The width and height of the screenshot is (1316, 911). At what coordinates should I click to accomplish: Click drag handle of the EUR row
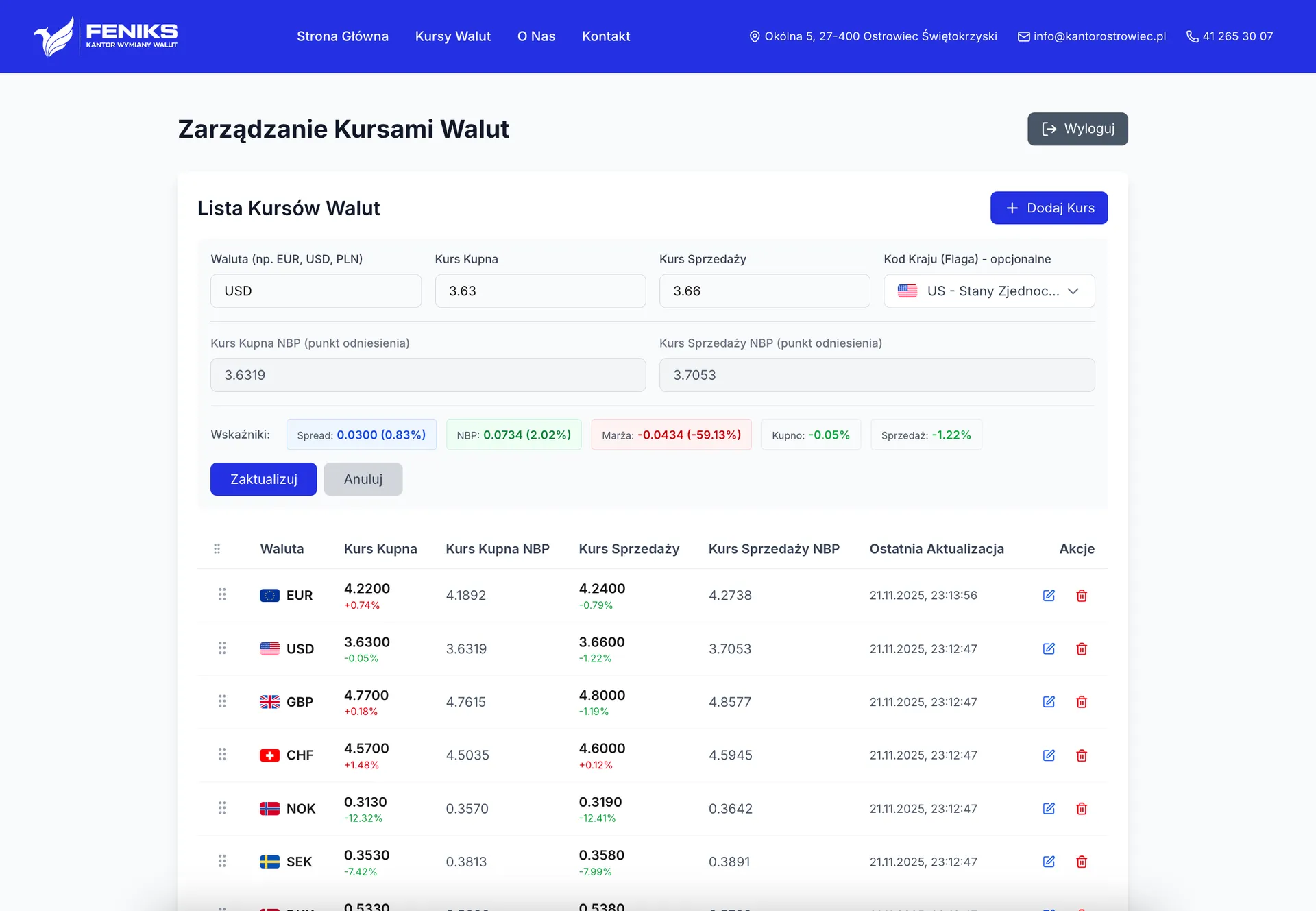coord(222,594)
